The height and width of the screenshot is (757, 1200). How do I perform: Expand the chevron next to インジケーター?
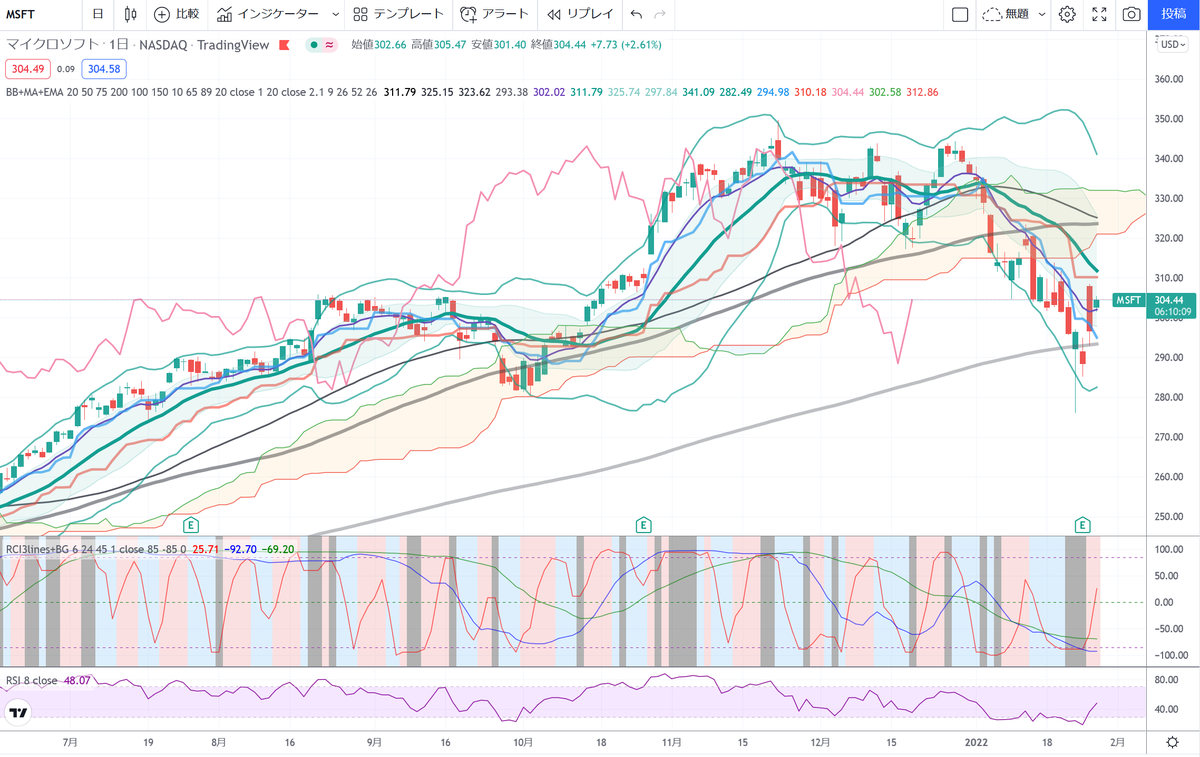(x=335, y=14)
